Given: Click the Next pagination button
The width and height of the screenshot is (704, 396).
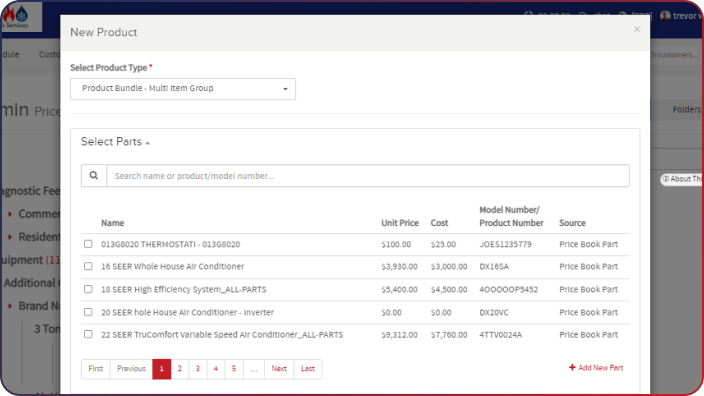Looking at the screenshot, I should 279,369.
